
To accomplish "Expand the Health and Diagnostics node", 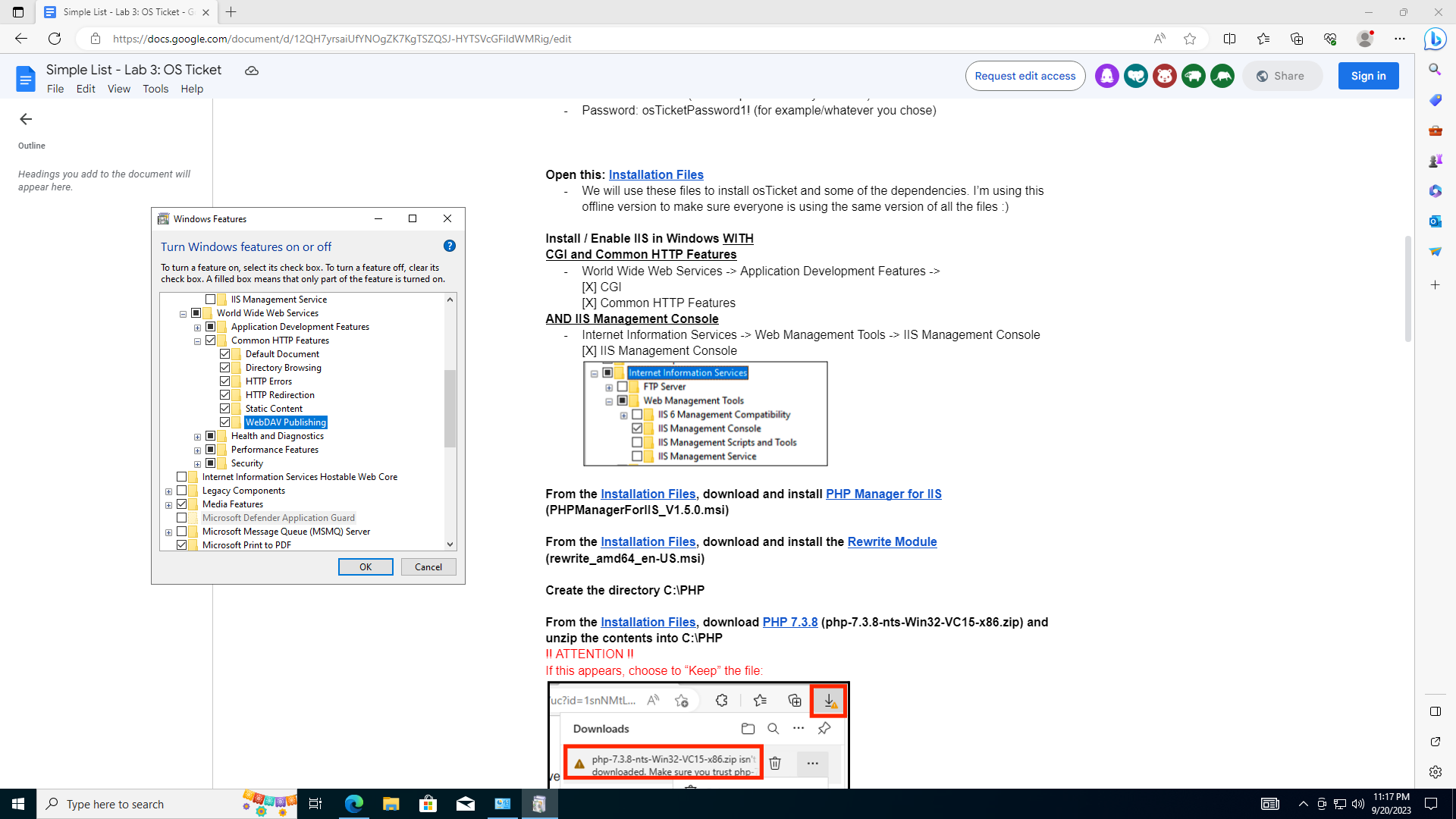I will pos(197,436).
